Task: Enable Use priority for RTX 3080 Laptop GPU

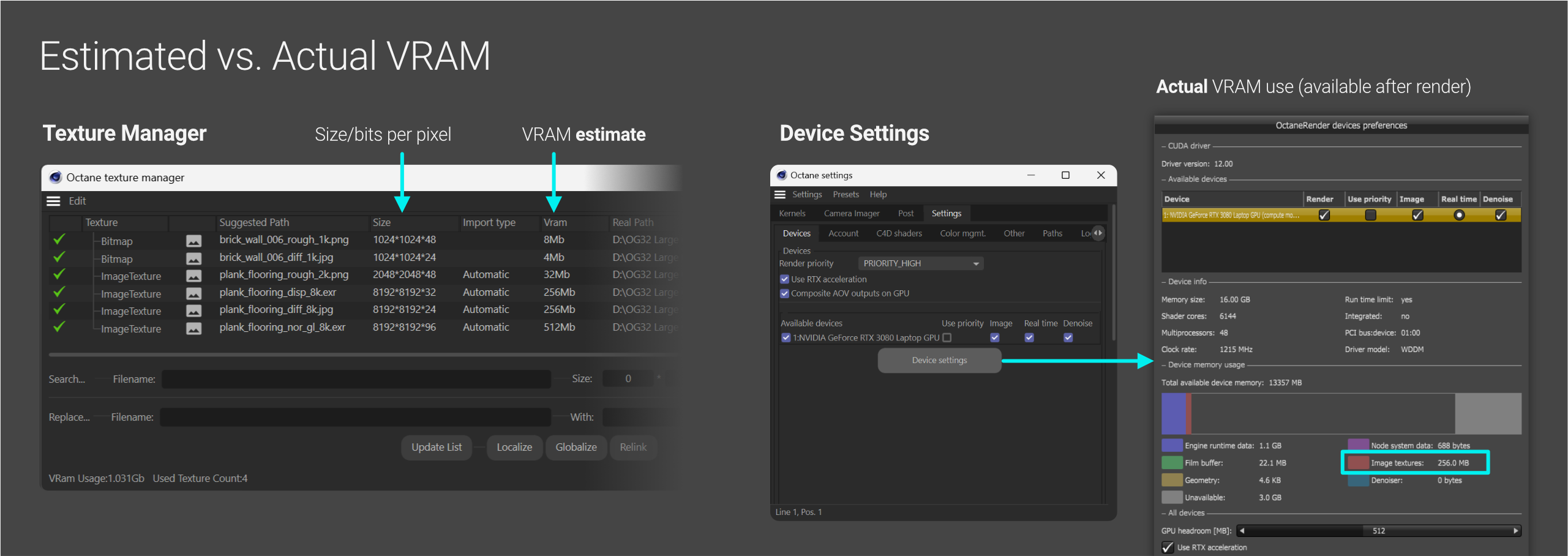Action: coord(947,337)
